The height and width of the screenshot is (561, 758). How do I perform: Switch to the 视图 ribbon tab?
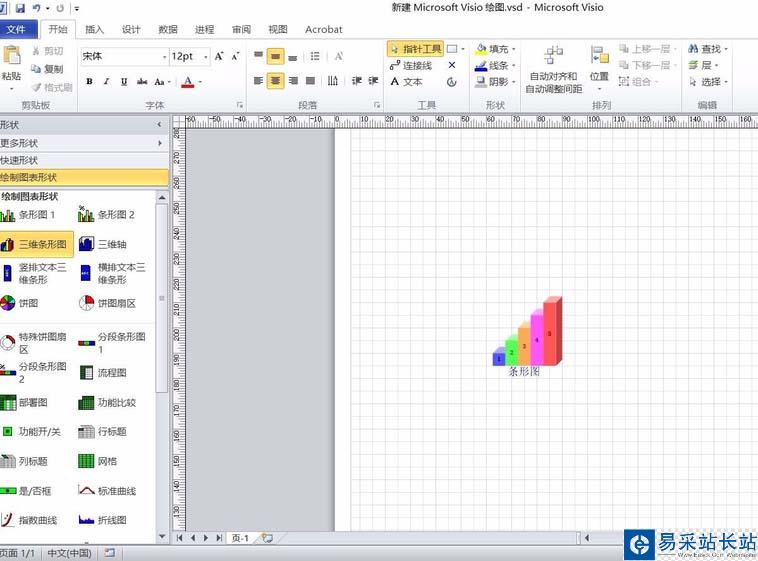click(278, 30)
